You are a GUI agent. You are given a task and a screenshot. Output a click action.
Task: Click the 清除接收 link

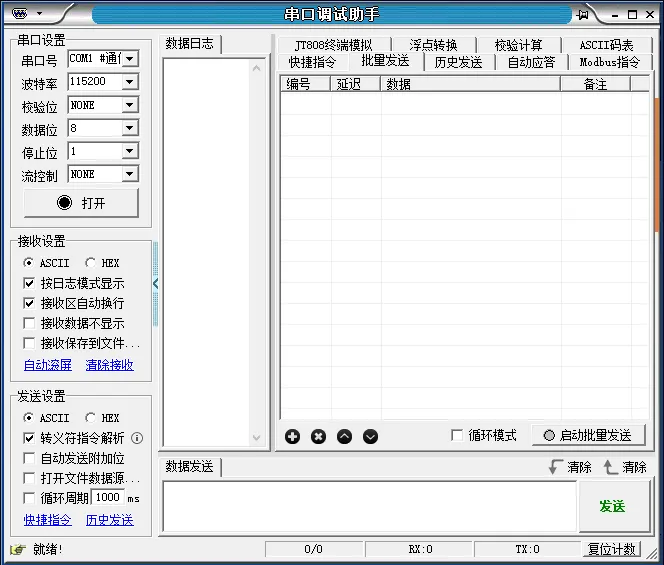pyautogui.click(x=109, y=365)
